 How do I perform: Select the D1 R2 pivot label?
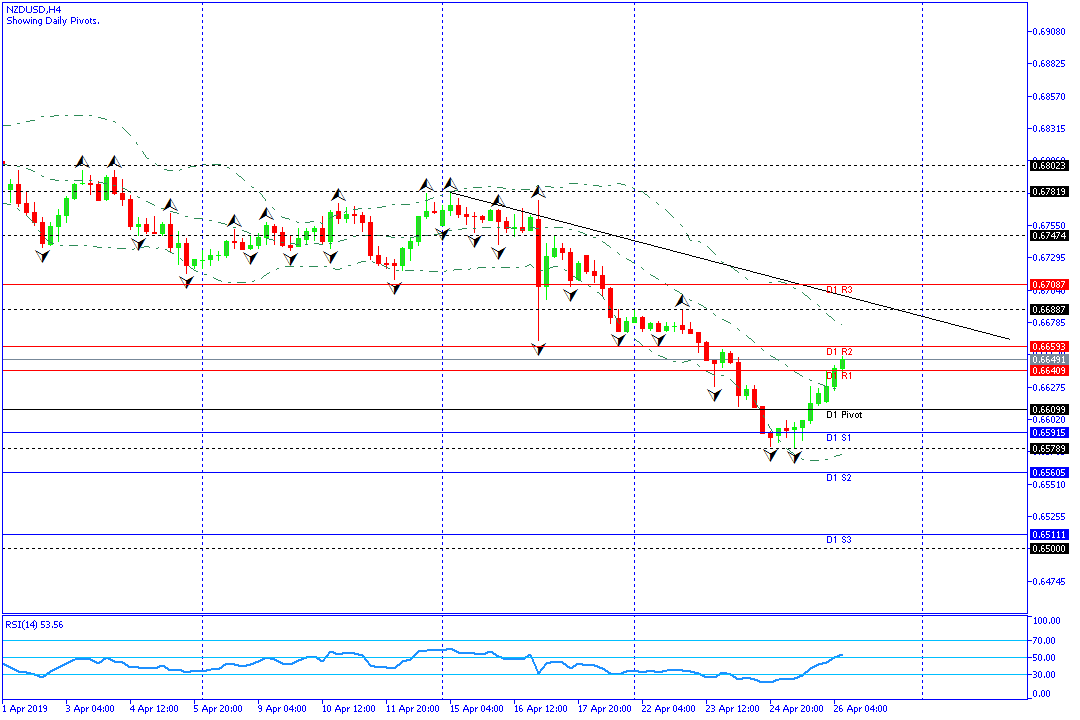pyautogui.click(x=839, y=352)
